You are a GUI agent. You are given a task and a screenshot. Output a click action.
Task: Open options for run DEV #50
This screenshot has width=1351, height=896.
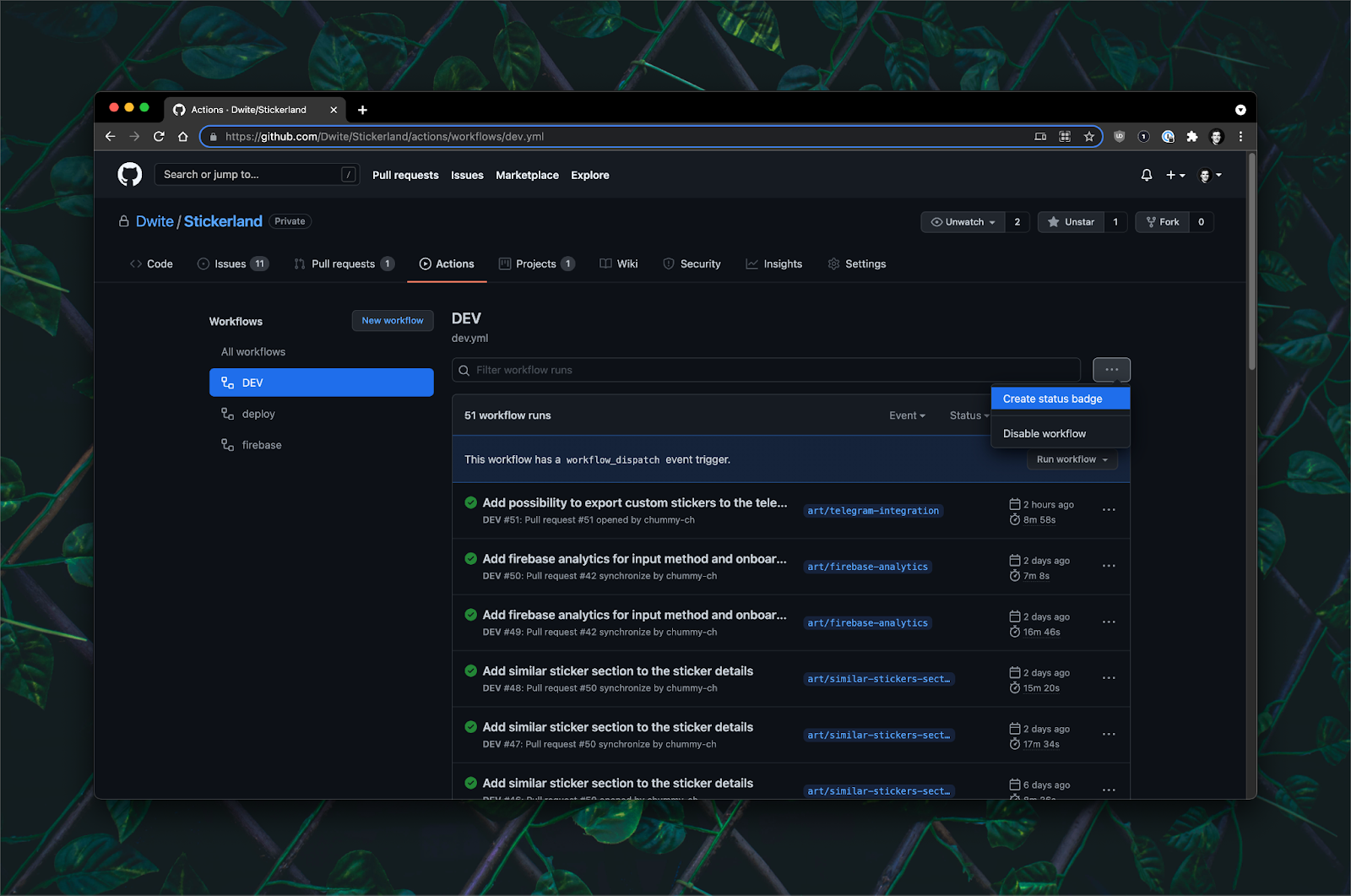click(x=1109, y=566)
